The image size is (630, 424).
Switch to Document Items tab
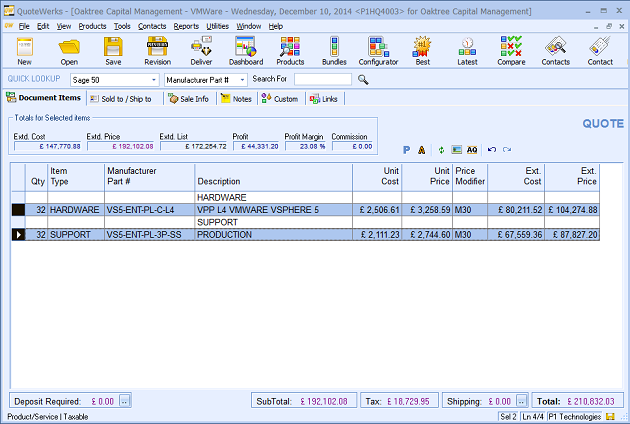[44, 98]
